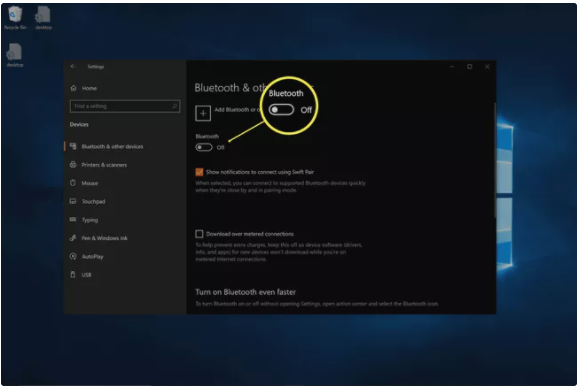Check Download over metered connections
The width and height of the screenshot is (580, 392).
[199, 234]
